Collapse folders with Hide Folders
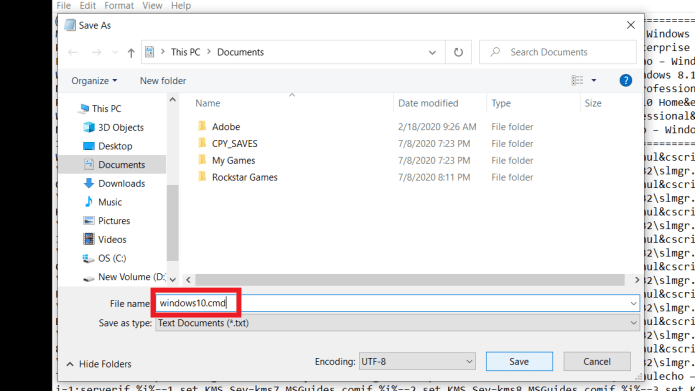This screenshot has width=695, height=391. click(99, 364)
